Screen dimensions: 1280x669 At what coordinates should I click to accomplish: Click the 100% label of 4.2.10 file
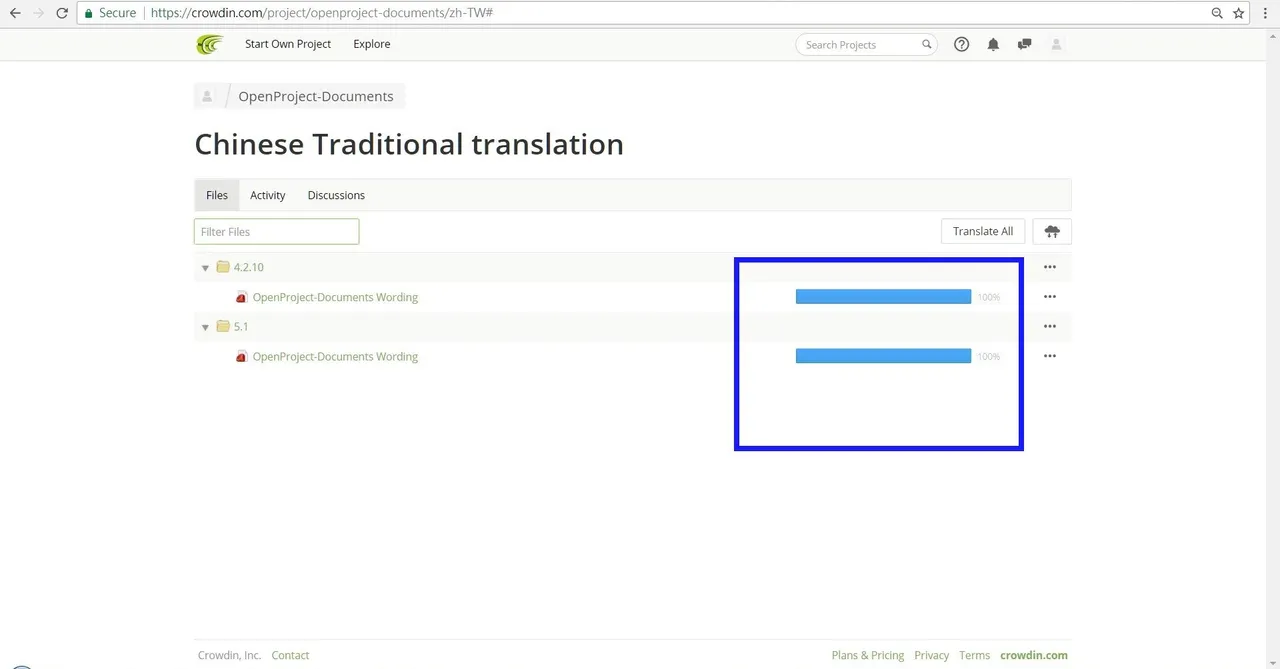(989, 297)
